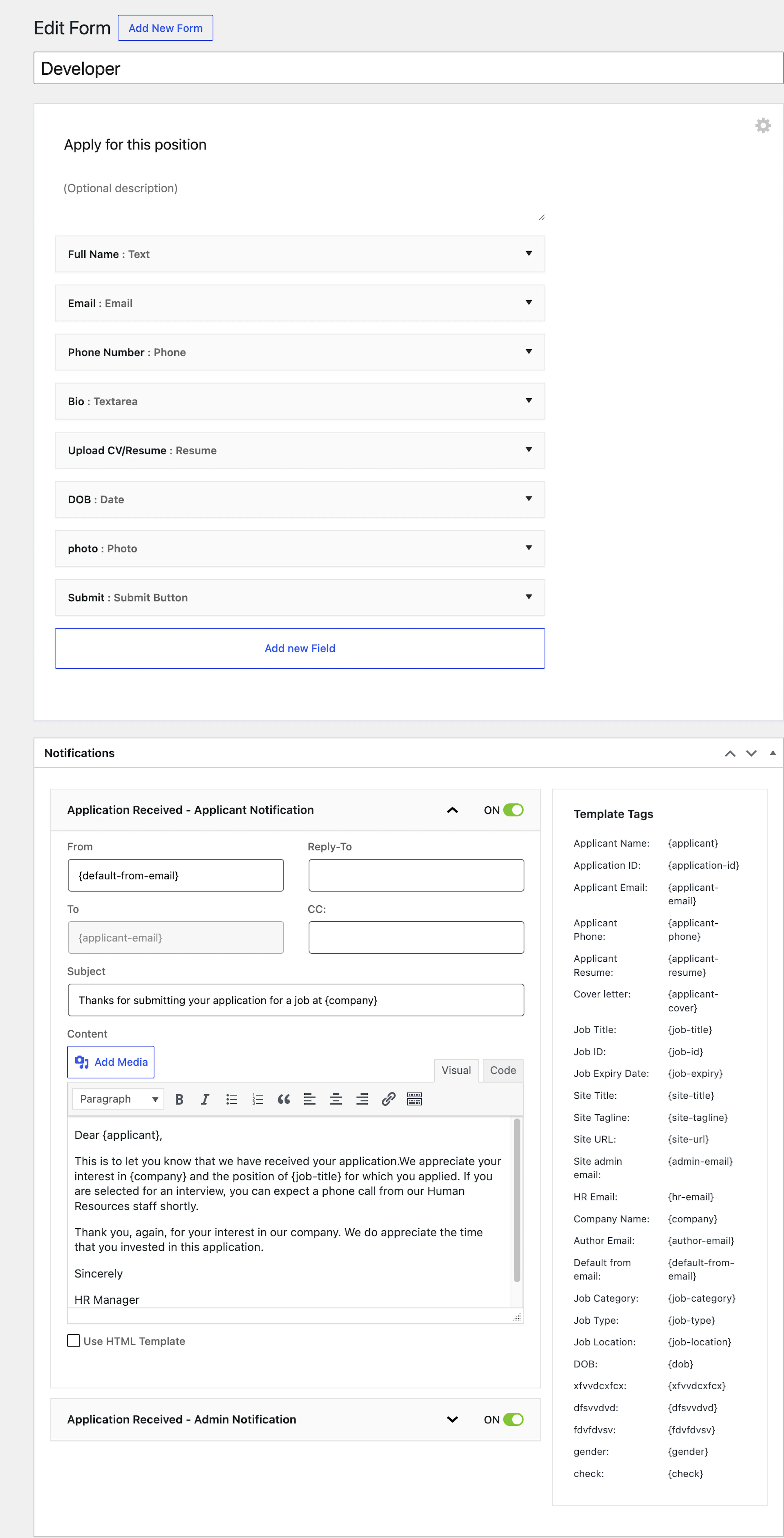Select the {author-email} template tag

pyautogui.click(x=700, y=1241)
